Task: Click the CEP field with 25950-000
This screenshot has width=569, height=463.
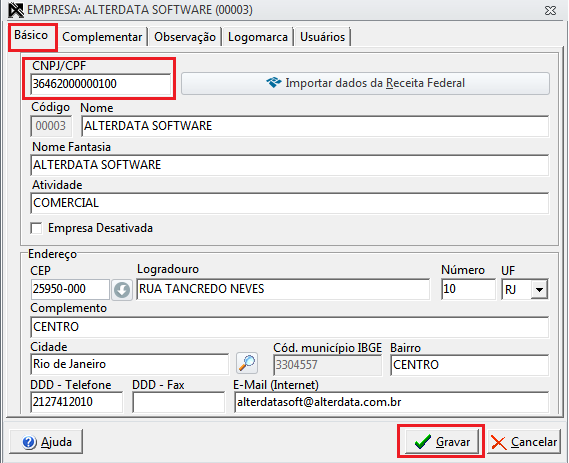Action: pos(70,289)
